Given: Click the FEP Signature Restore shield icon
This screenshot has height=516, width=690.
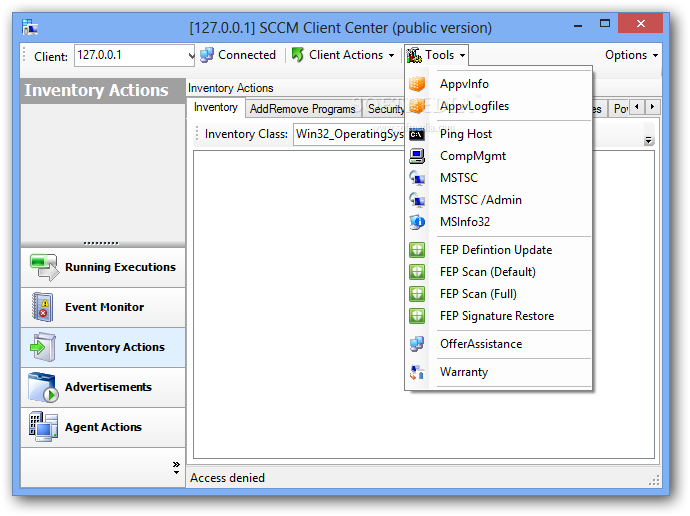Looking at the screenshot, I should click(x=417, y=316).
